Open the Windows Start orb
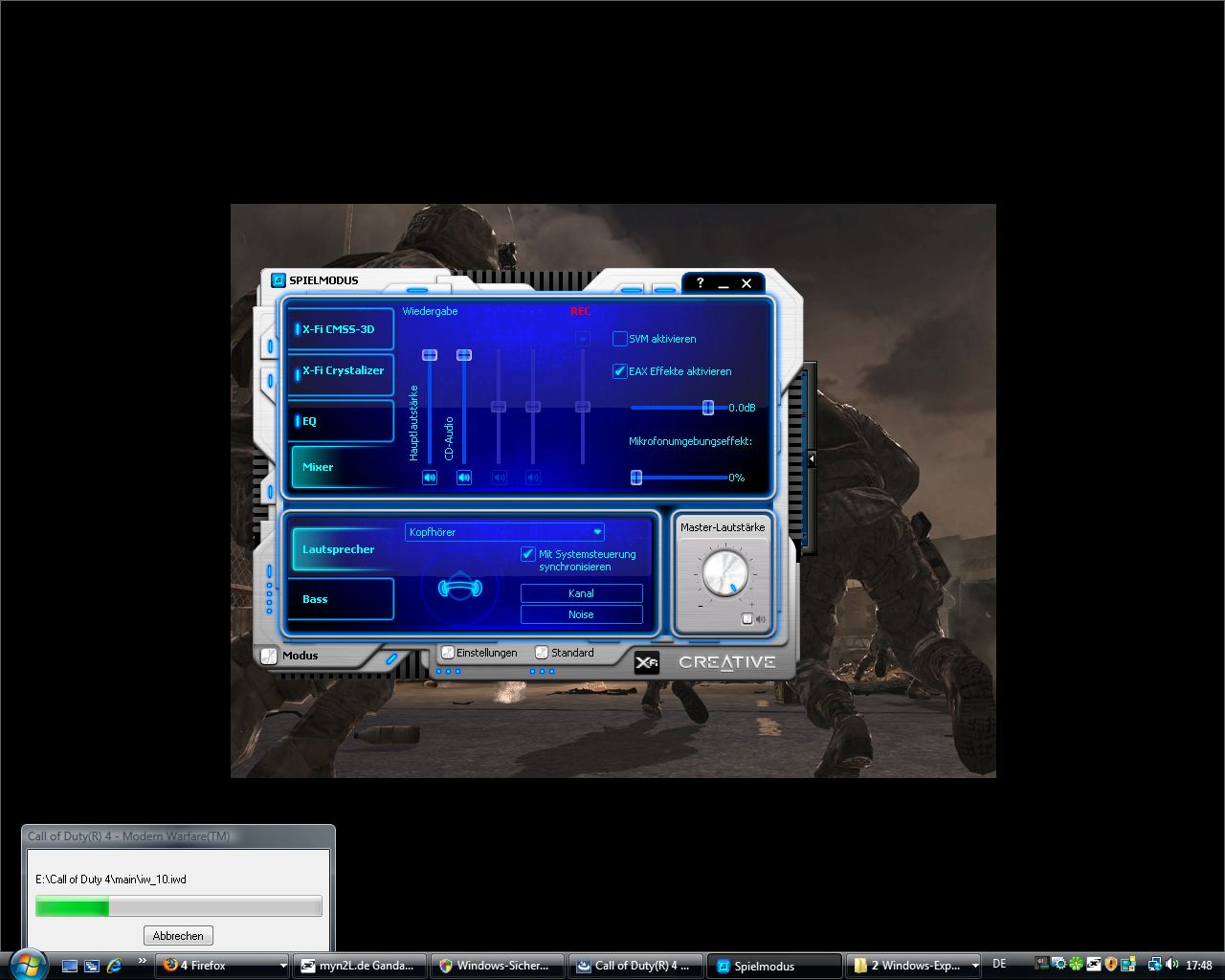This screenshot has width=1225, height=980. click(x=27, y=965)
